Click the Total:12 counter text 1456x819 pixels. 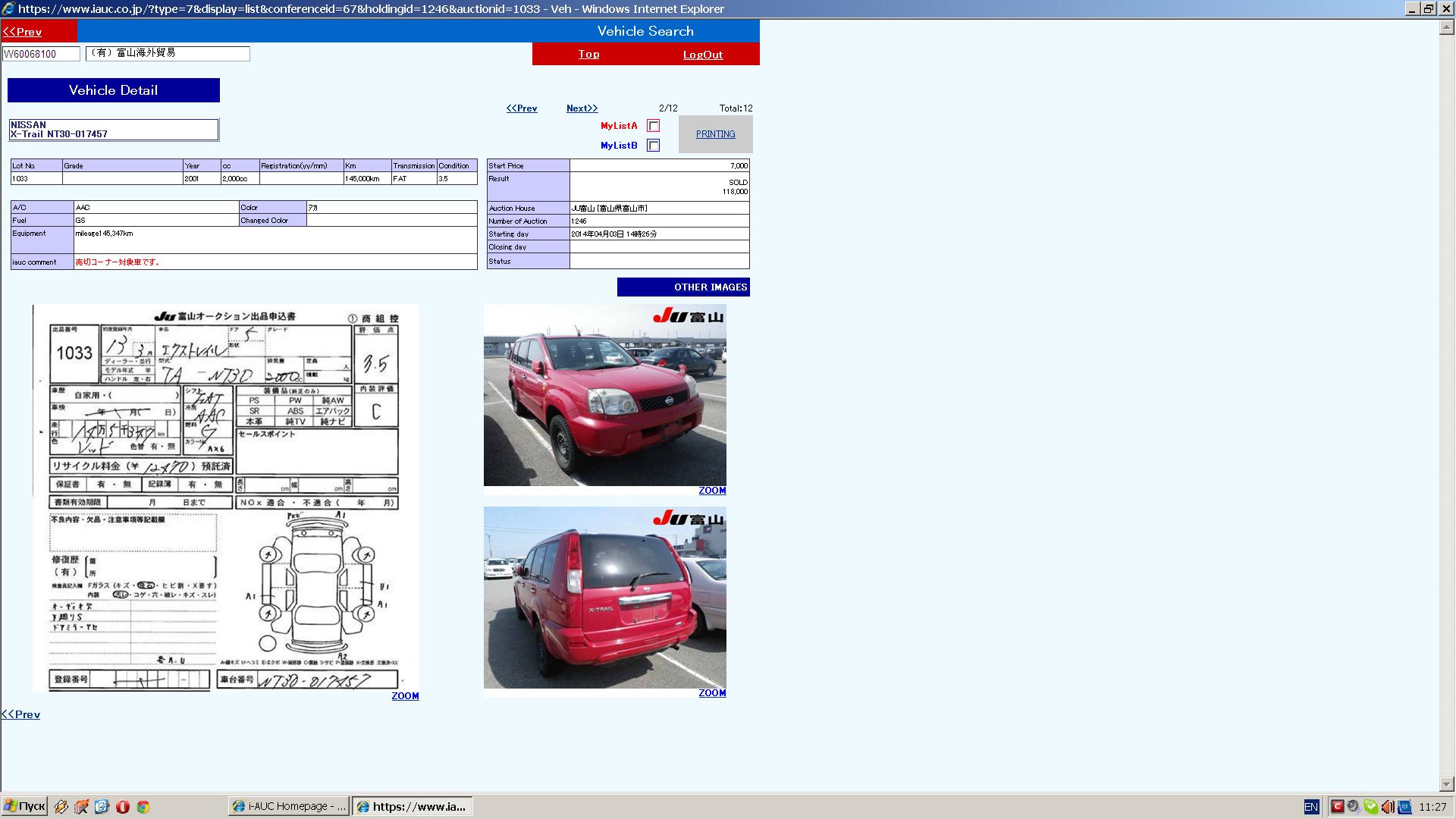(736, 108)
